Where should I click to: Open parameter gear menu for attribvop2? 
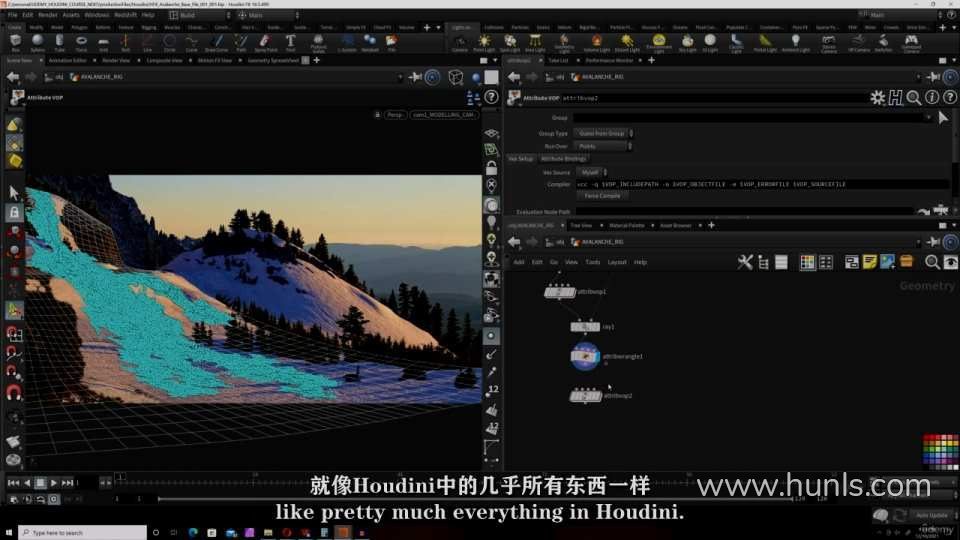point(877,97)
